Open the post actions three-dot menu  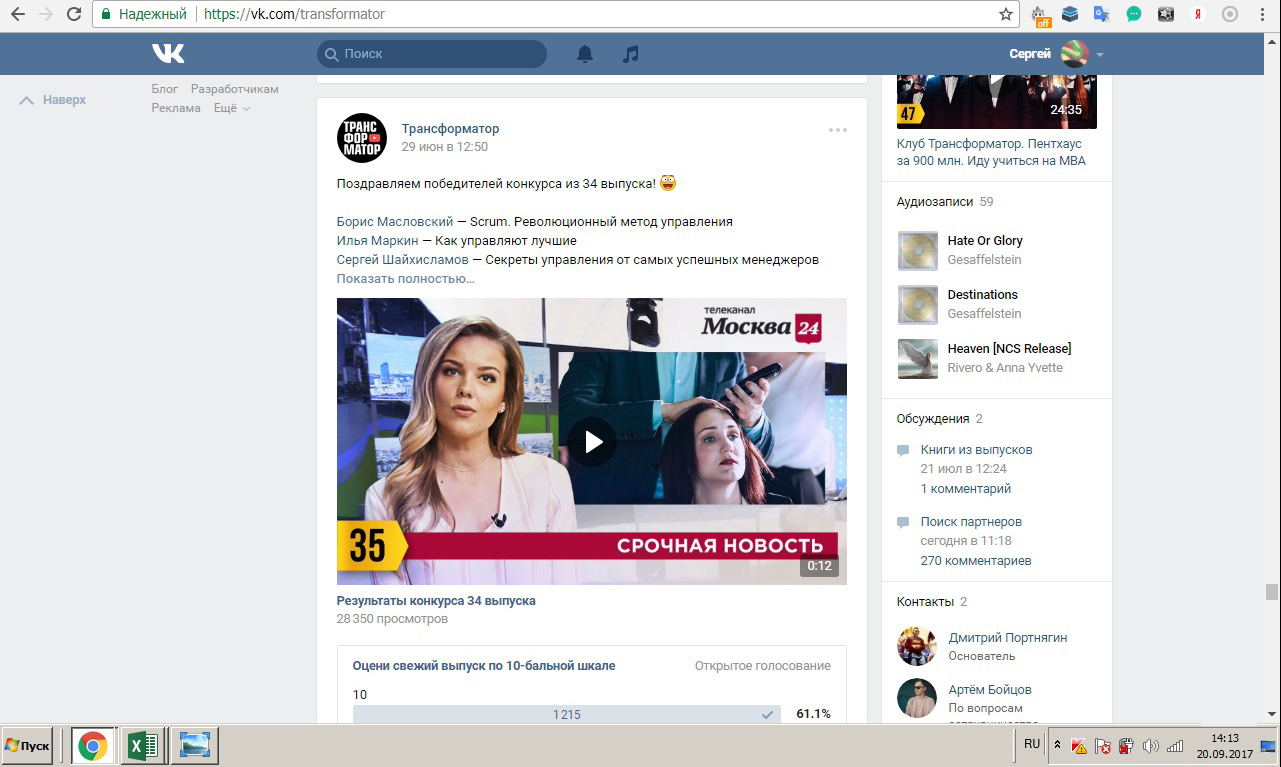point(838,130)
